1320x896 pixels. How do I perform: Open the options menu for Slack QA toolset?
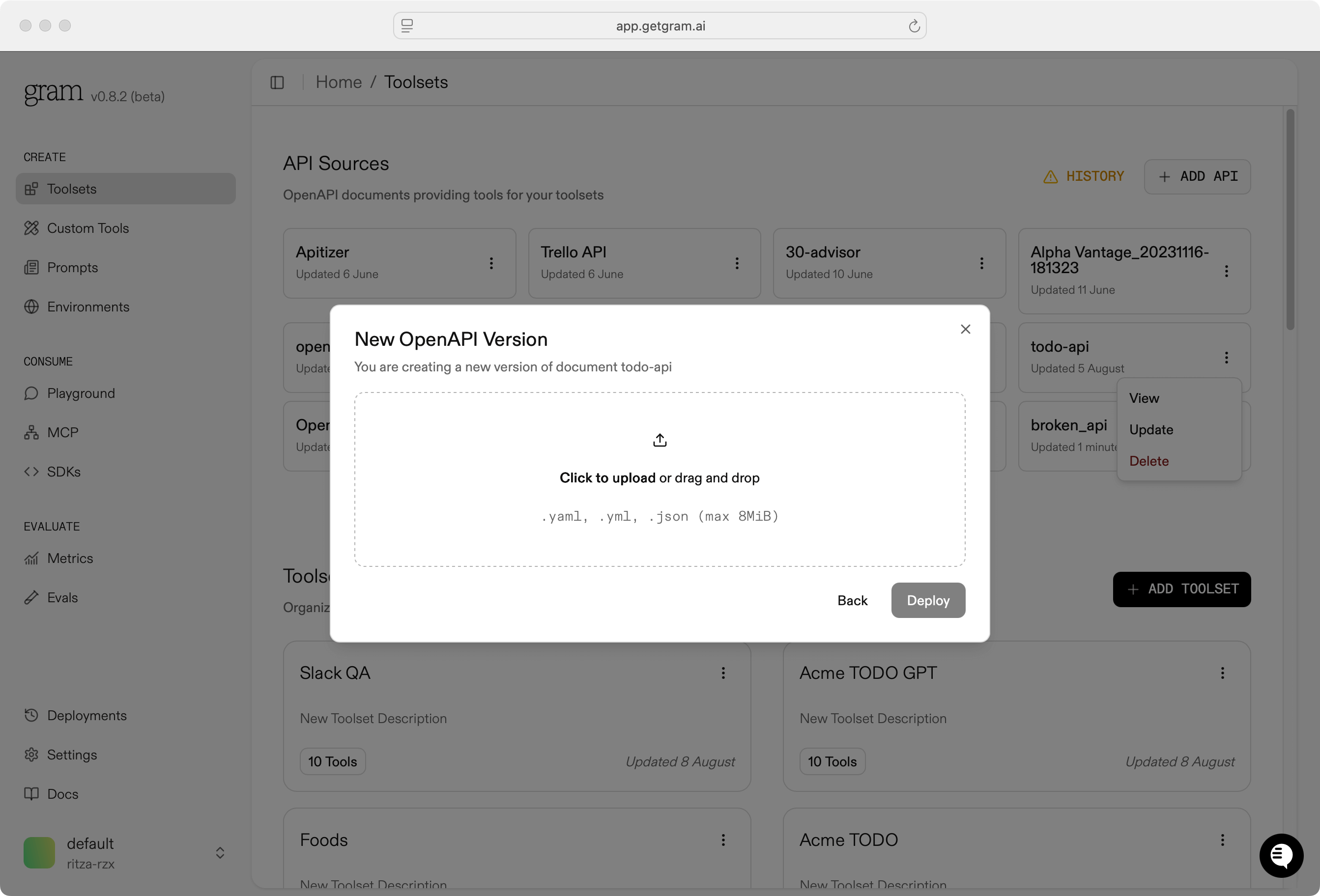pos(723,673)
